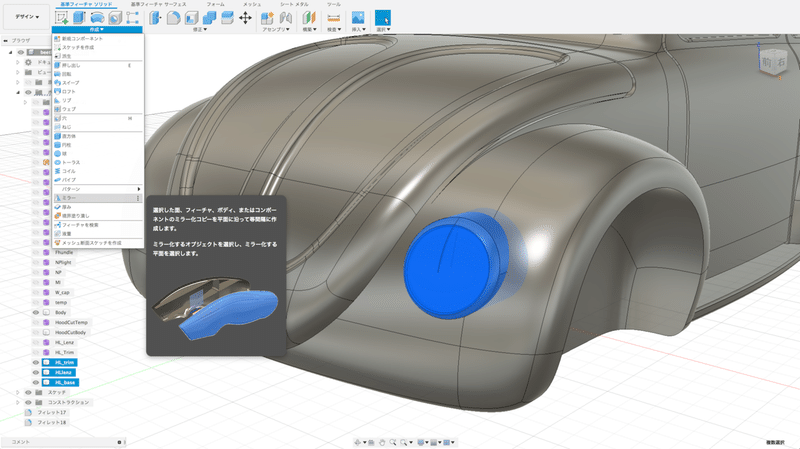
Task: Choose ロフト in the create menu
Action: (x=97, y=91)
